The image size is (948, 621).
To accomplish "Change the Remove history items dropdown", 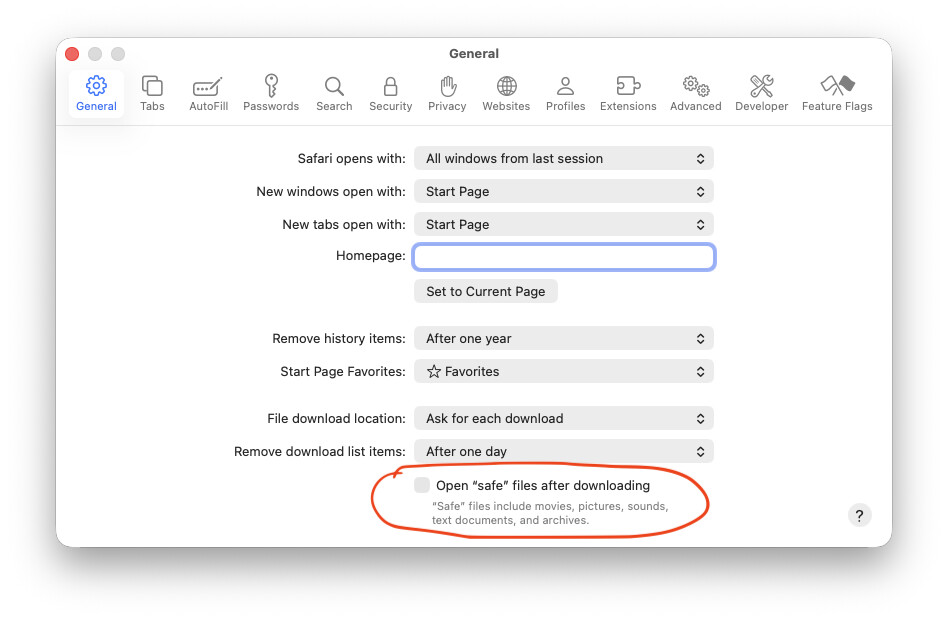I will [x=563, y=338].
